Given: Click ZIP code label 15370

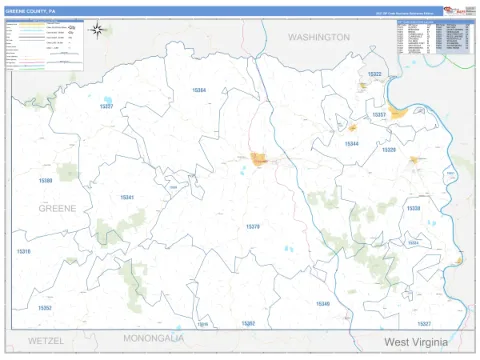Looking at the screenshot, I should pyautogui.click(x=253, y=227).
